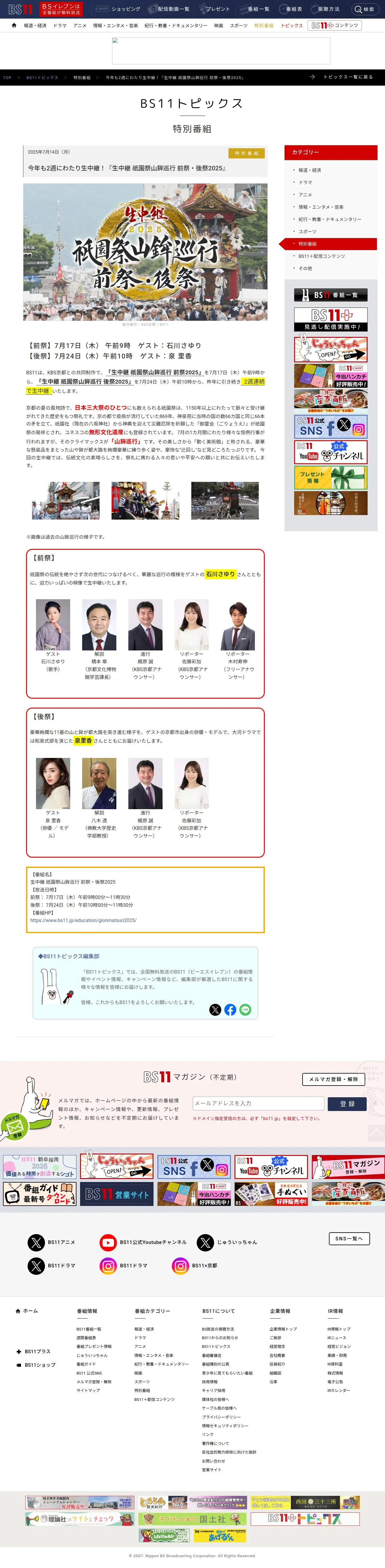Open 視聴方法 in top header

pos(326,9)
